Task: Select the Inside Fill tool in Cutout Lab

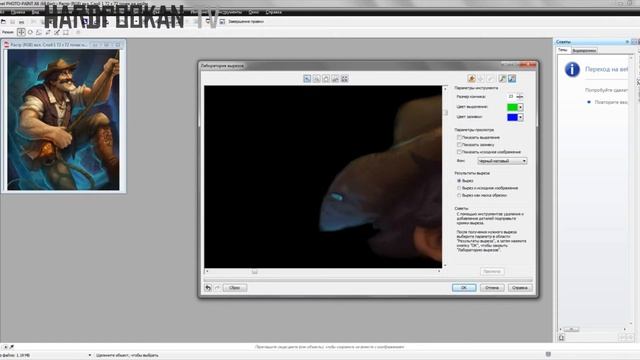Action: [x=481, y=78]
